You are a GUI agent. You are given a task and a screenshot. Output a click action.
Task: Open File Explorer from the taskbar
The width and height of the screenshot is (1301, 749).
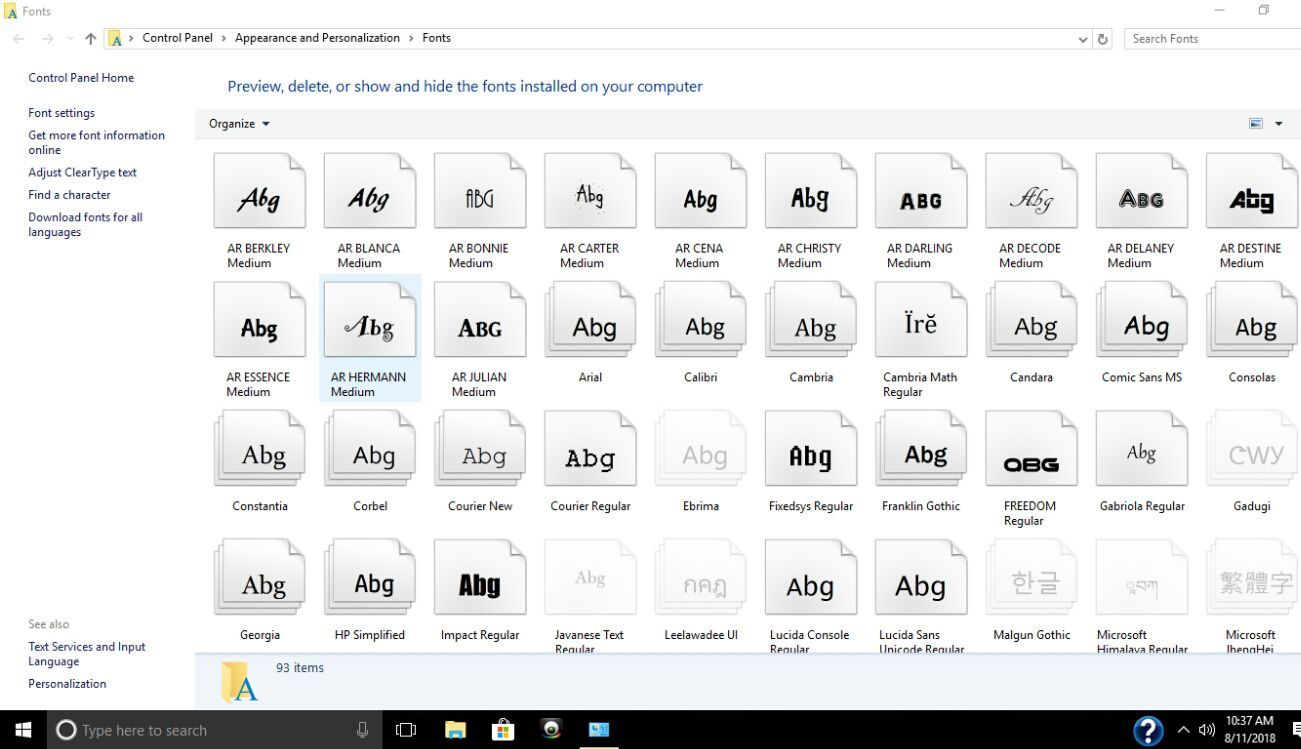[455, 730]
